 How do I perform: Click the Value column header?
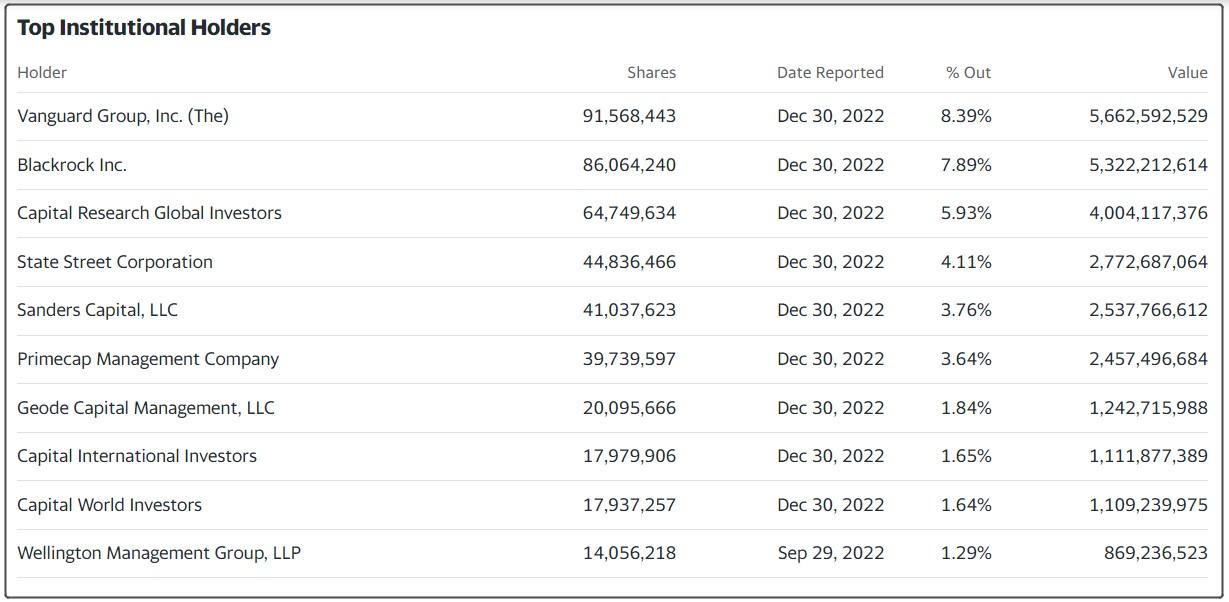(1188, 72)
